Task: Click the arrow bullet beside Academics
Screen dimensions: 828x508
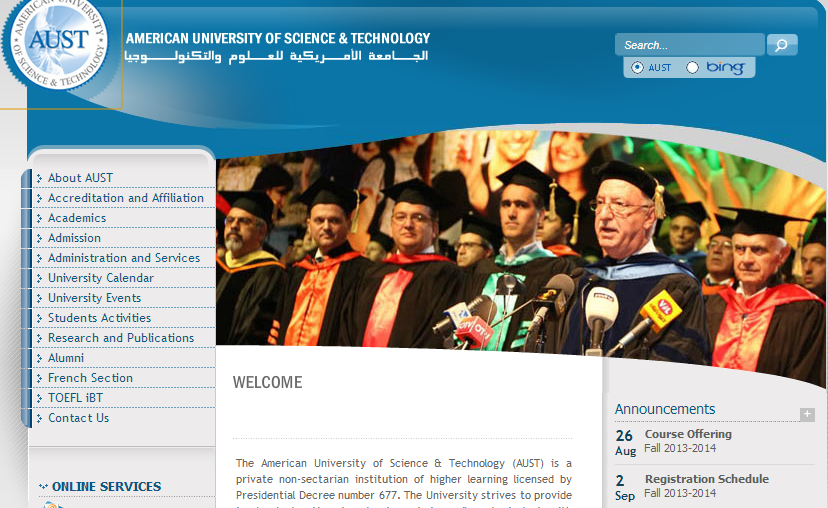Action: point(39,219)
